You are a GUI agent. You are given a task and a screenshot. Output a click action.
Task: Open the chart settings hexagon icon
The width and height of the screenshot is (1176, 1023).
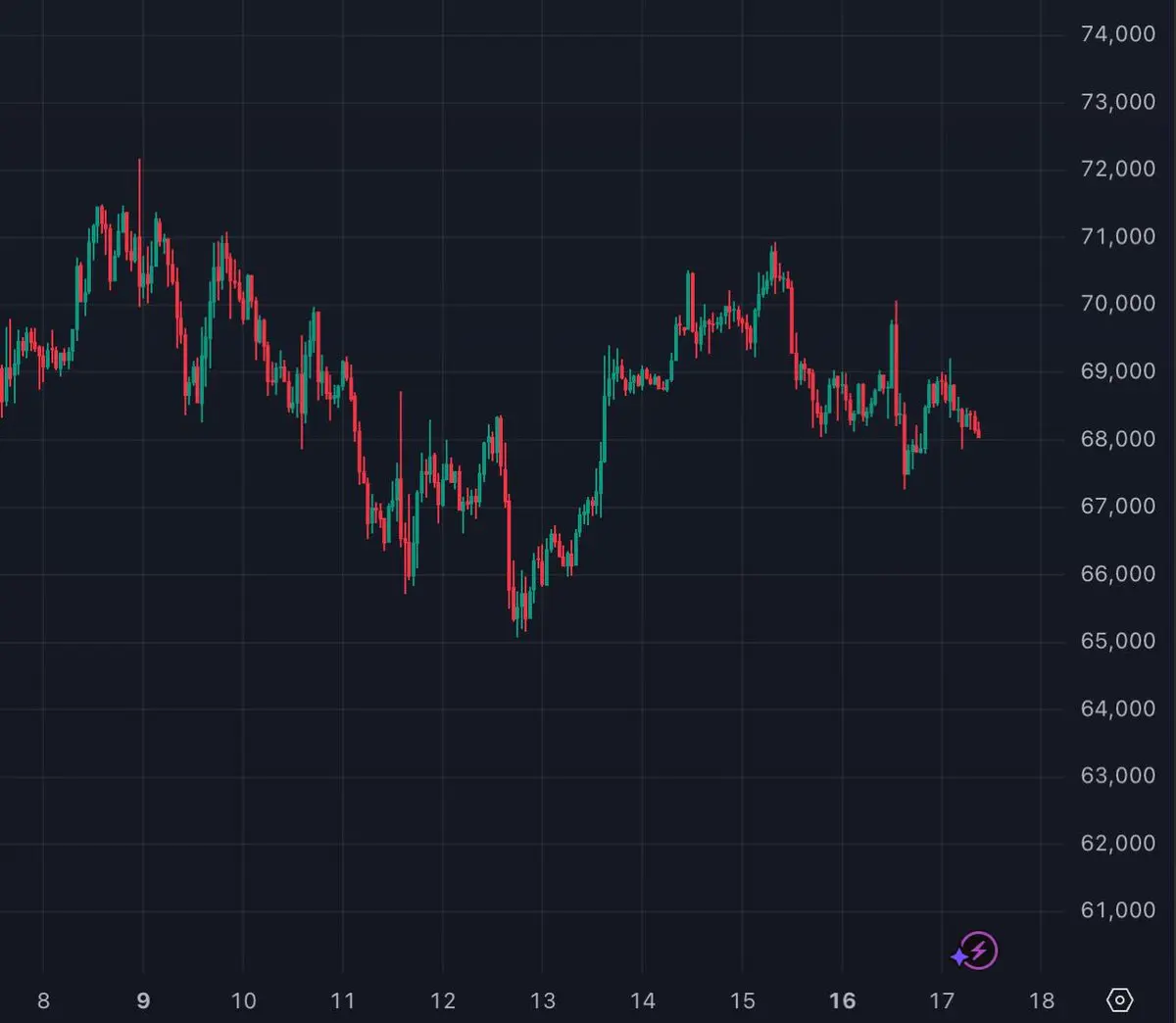click(x=1119, y=1000)
